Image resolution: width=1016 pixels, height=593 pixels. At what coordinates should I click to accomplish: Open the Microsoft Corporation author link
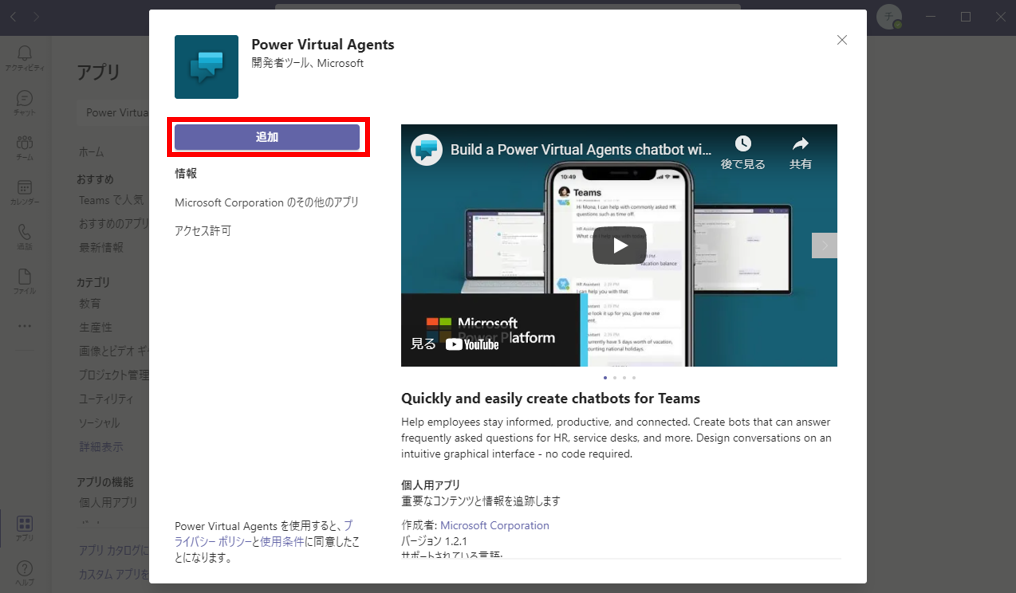click(494, 526)
